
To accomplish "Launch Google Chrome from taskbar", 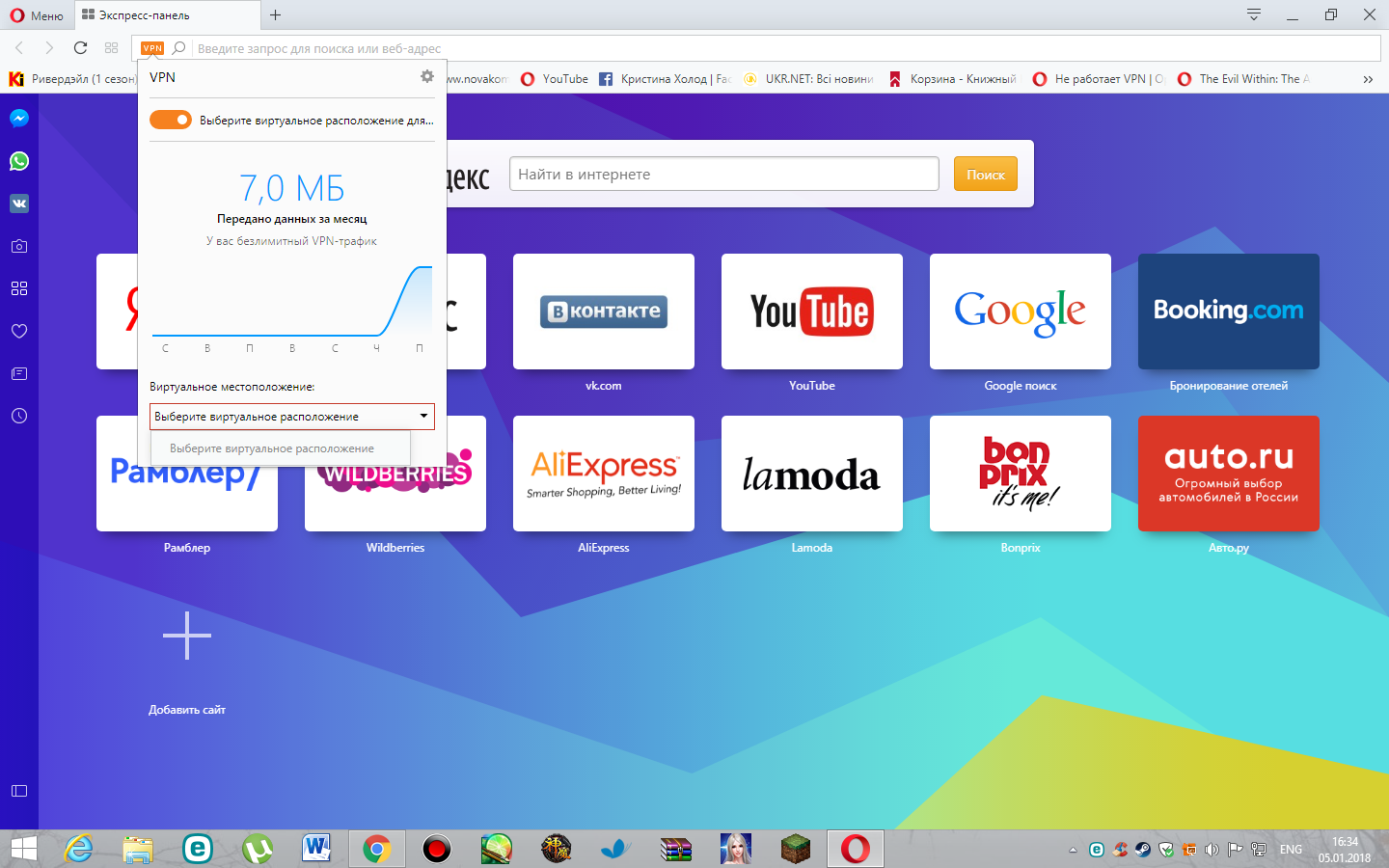I will tap(376, 849).
